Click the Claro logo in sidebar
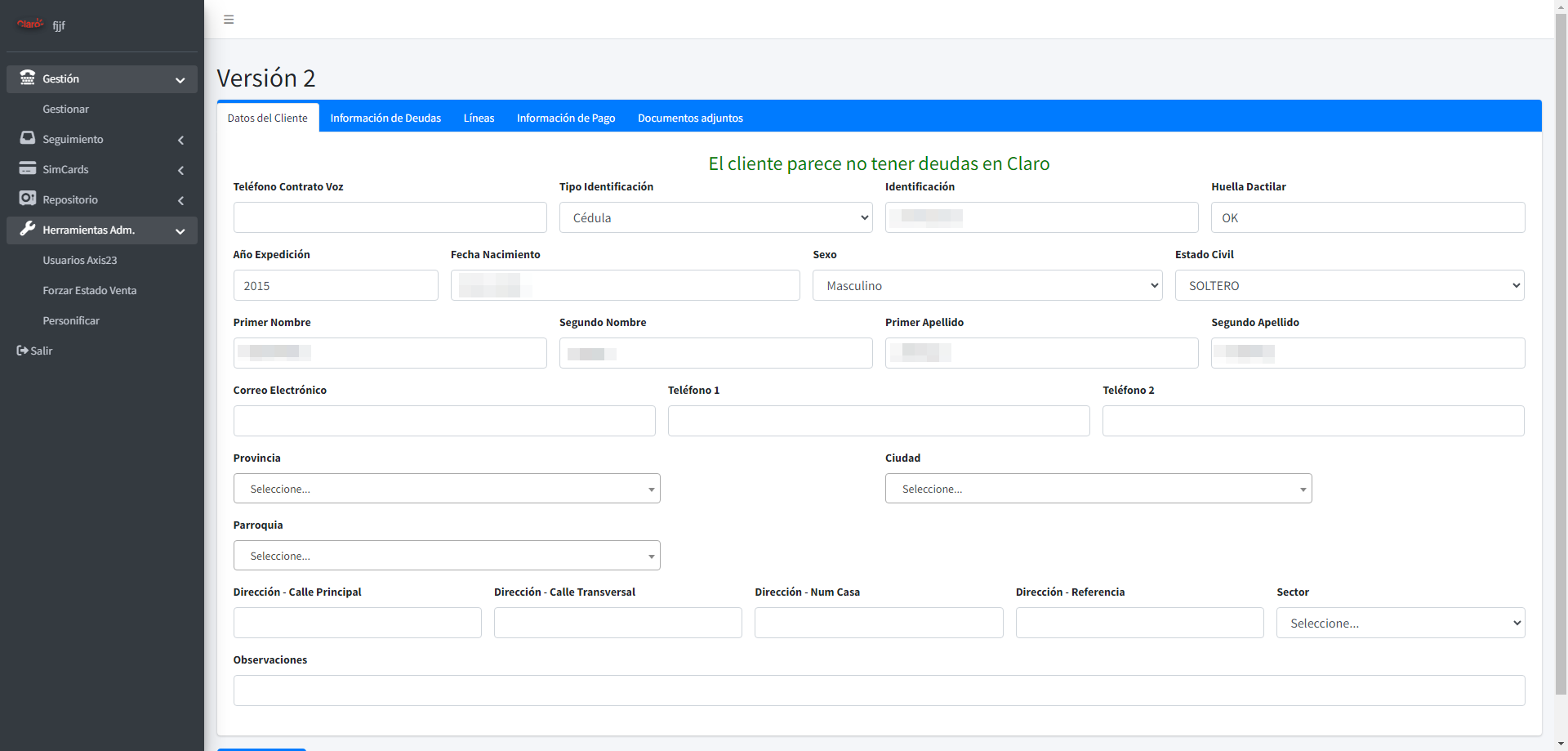 point(30,25)
